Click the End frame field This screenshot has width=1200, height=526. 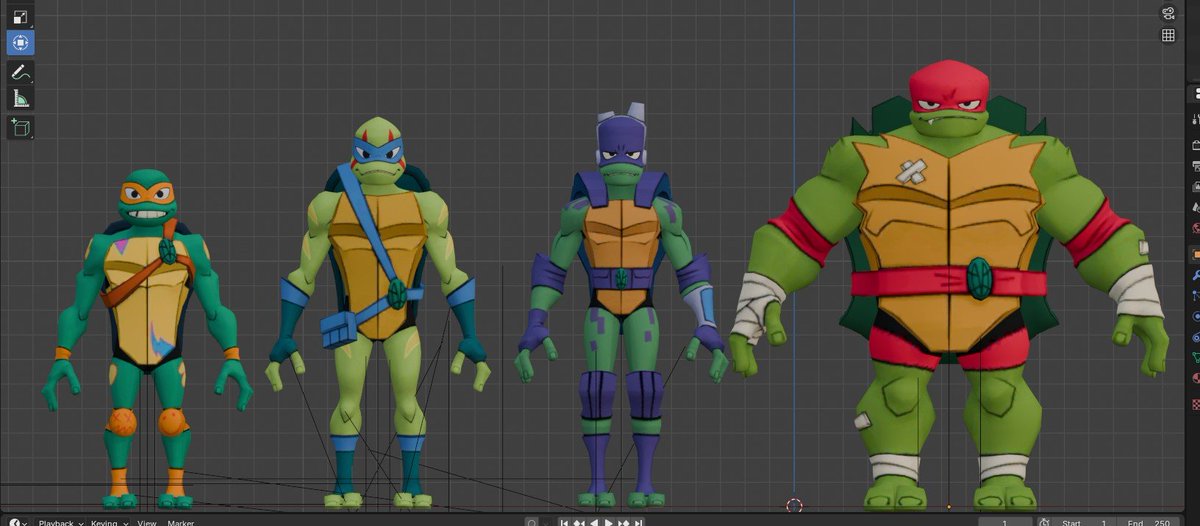[1148, 522]
